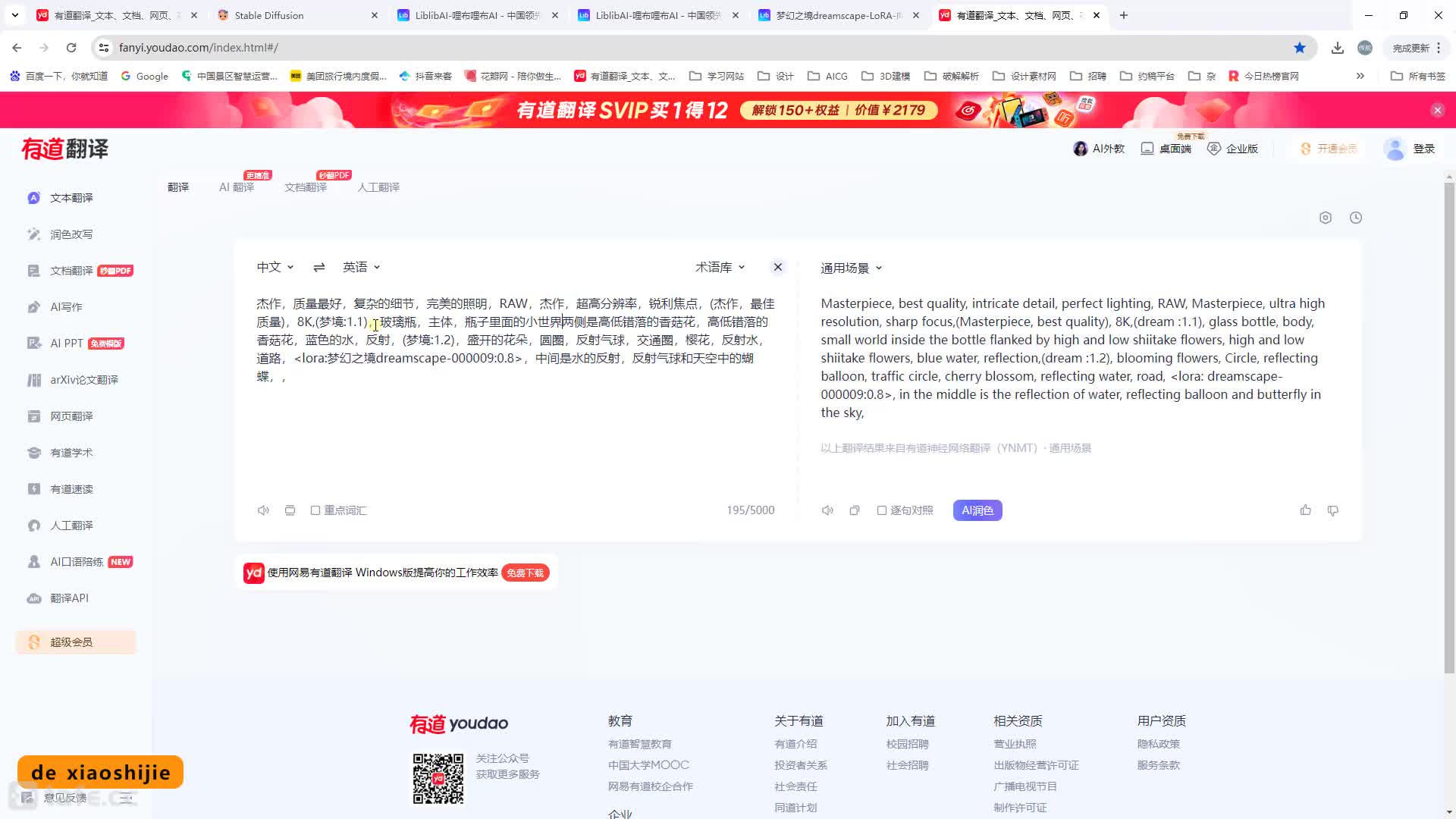Open Google bookmark
The image size is (1456, 819).
pyautogui.click(x=145, y=76)
